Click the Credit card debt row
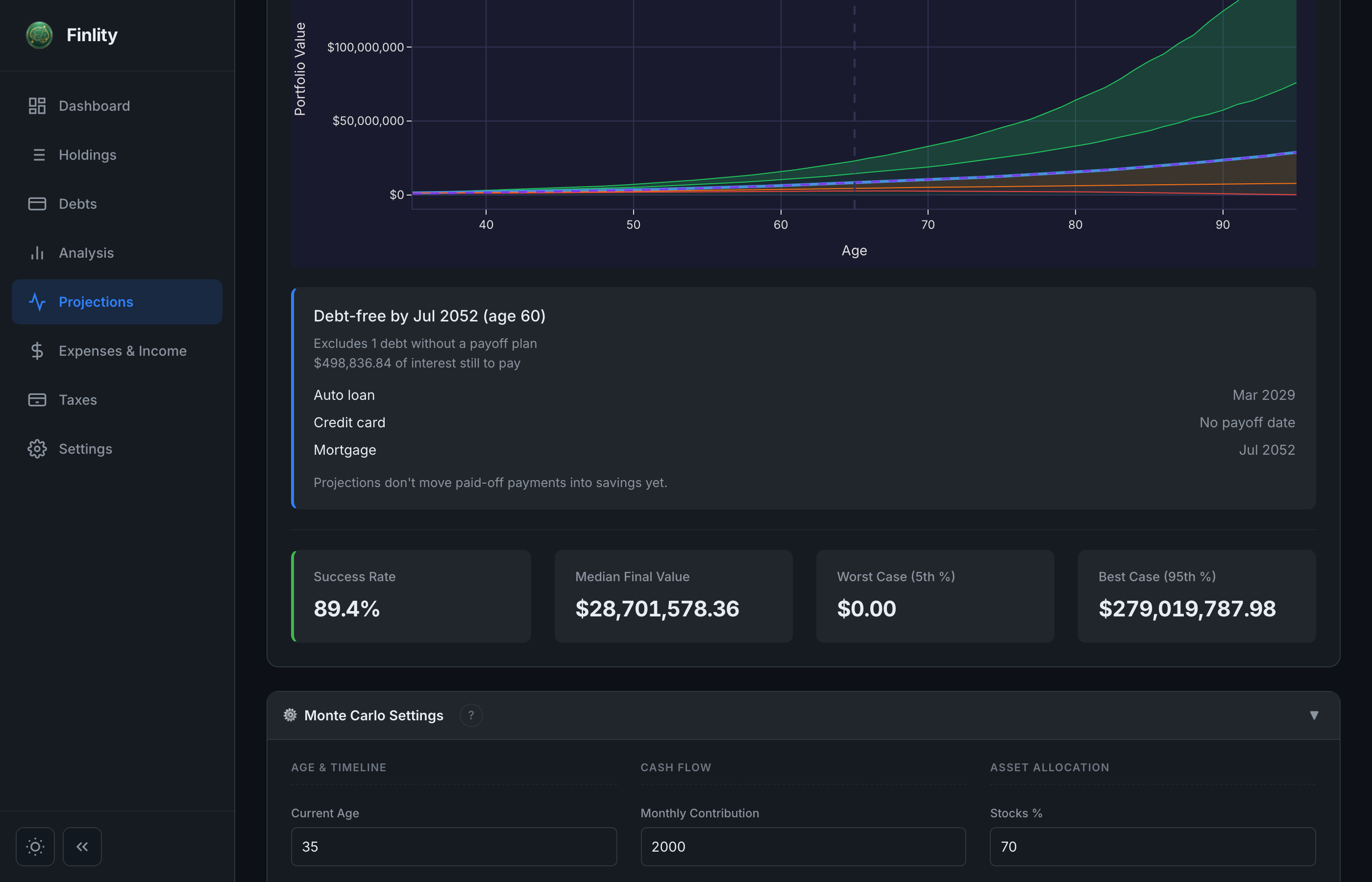 click(804, 423)
